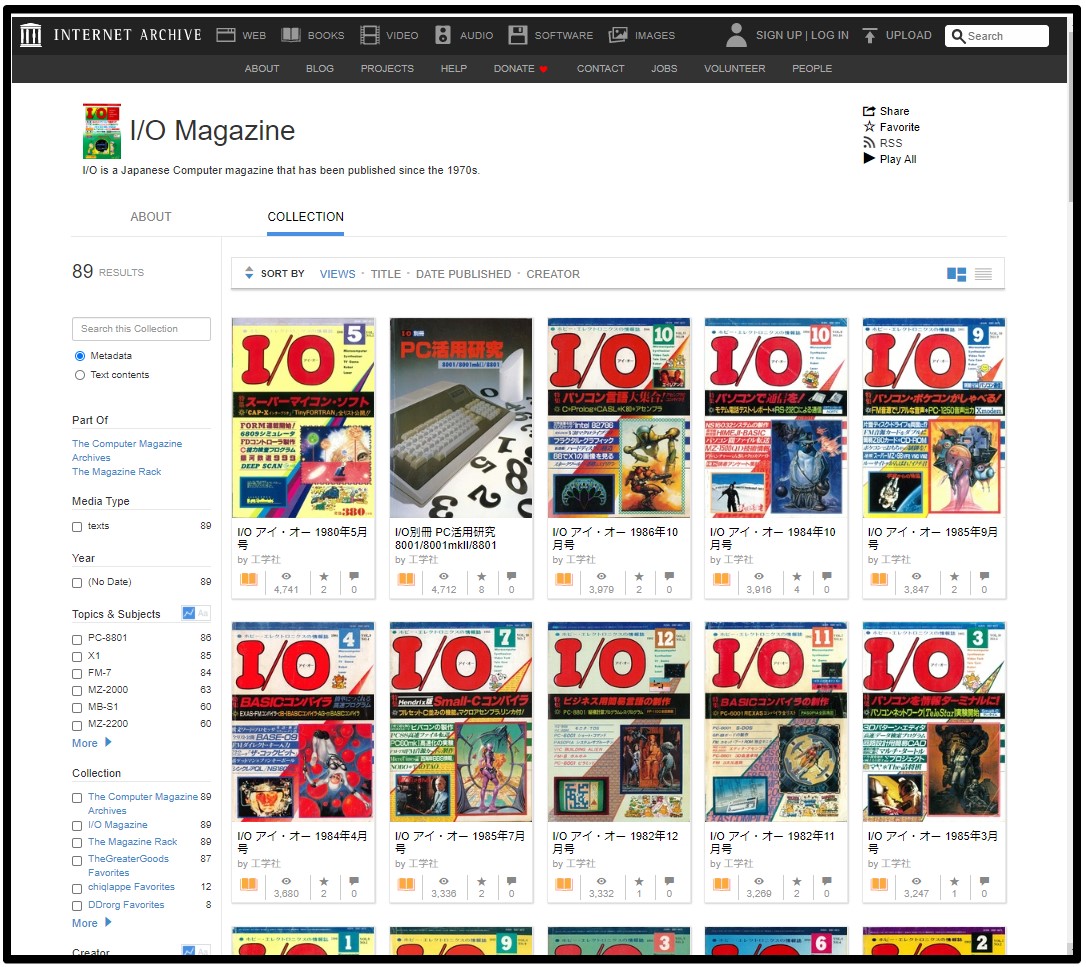The width and height of the screenshot is (1086, 967).
Task: Click the Internet Archive logo icon
Action: (30, 35)
